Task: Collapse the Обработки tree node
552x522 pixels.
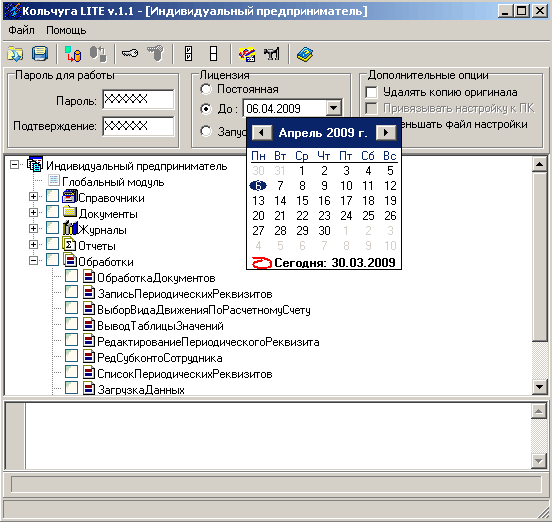Action: [x=33, y=260]
